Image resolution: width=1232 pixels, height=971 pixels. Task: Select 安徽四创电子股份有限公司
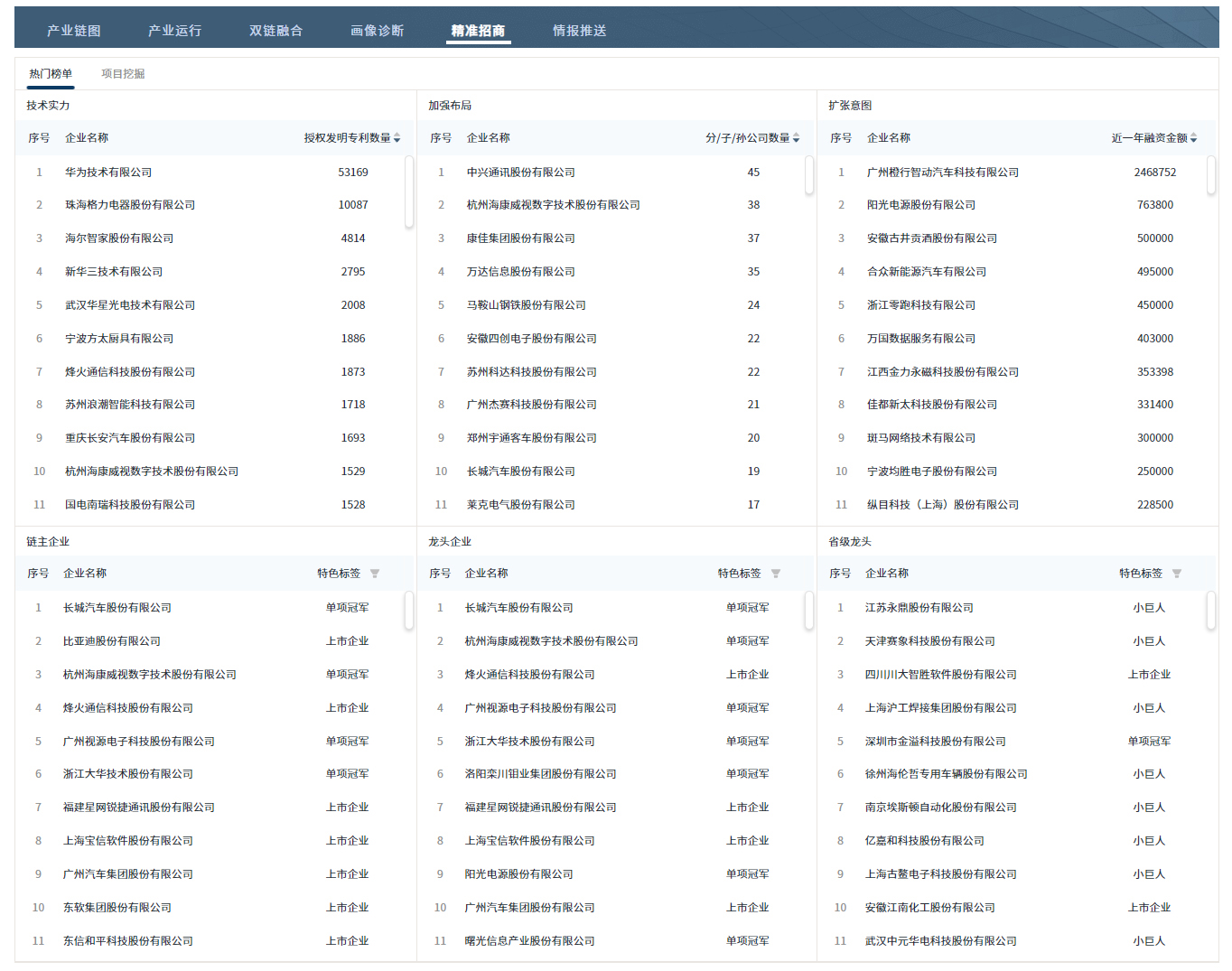(x=532, y=339)
